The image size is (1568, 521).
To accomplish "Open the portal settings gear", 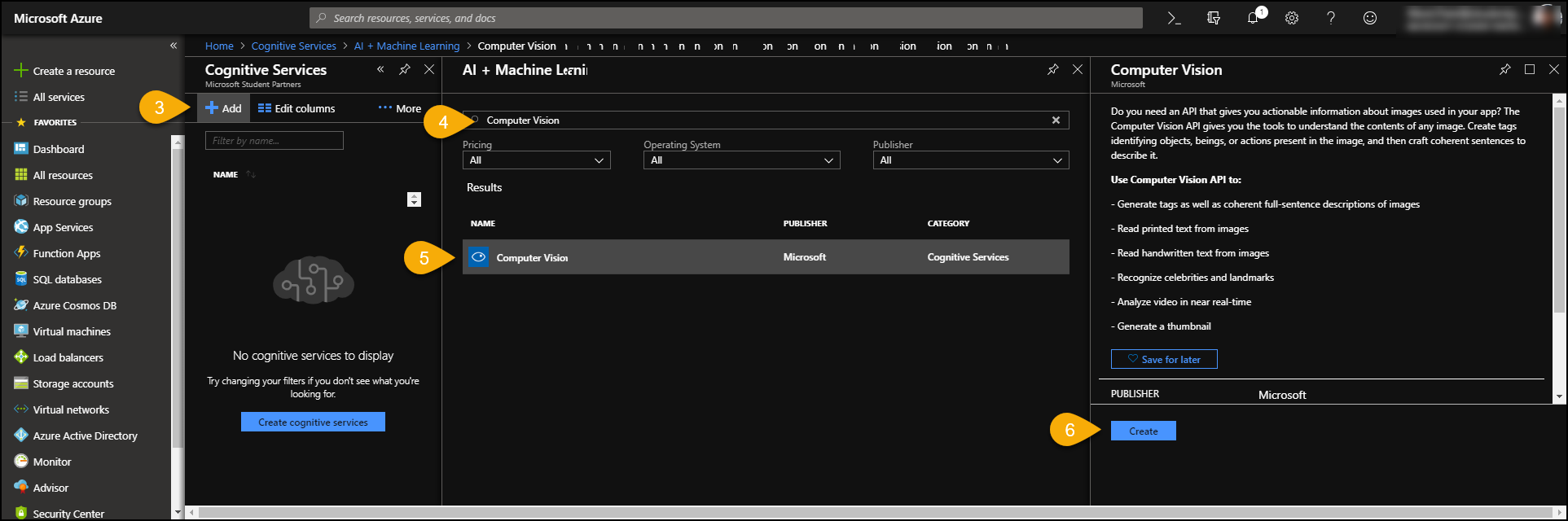I will 1292,18.
